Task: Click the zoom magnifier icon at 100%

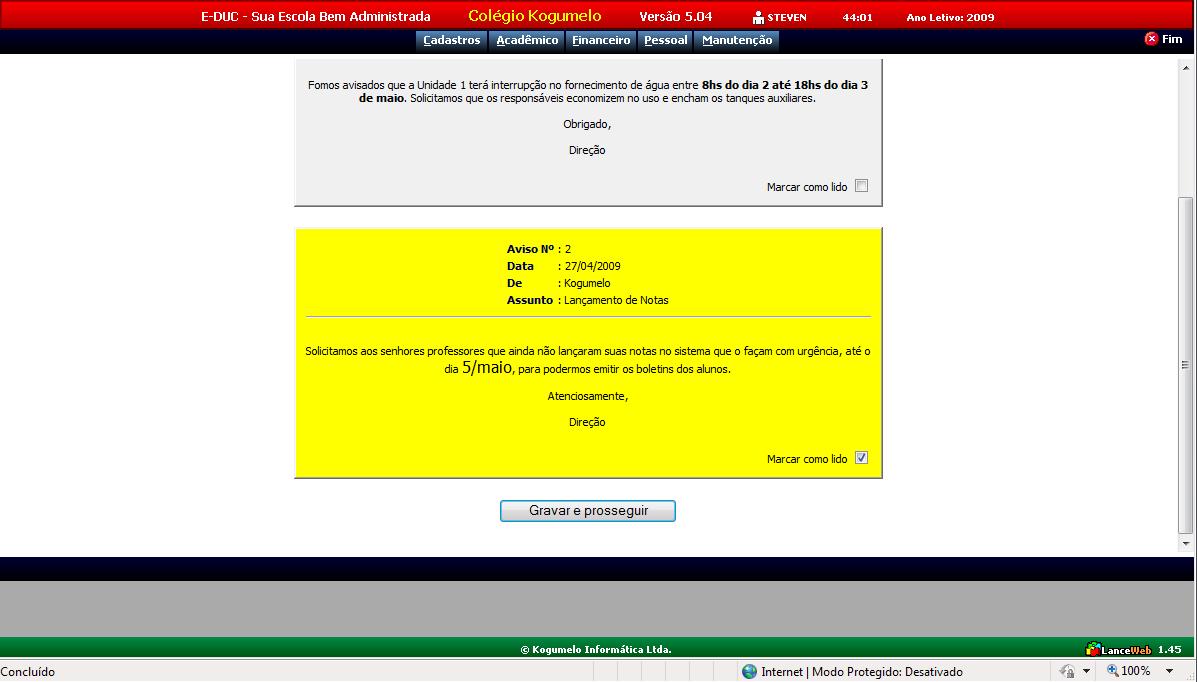Action: (x=1112, y=671)
